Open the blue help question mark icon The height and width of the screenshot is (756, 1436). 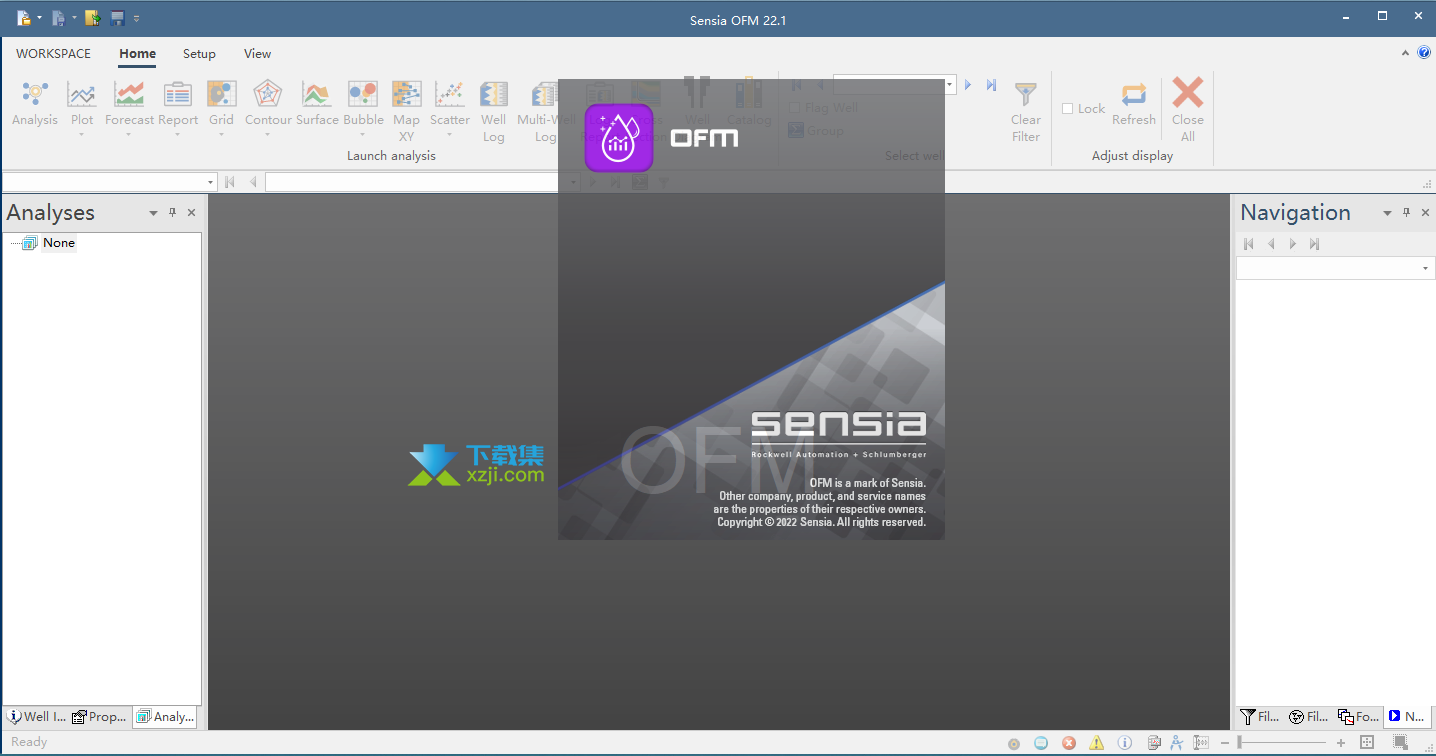[1424, 53]
